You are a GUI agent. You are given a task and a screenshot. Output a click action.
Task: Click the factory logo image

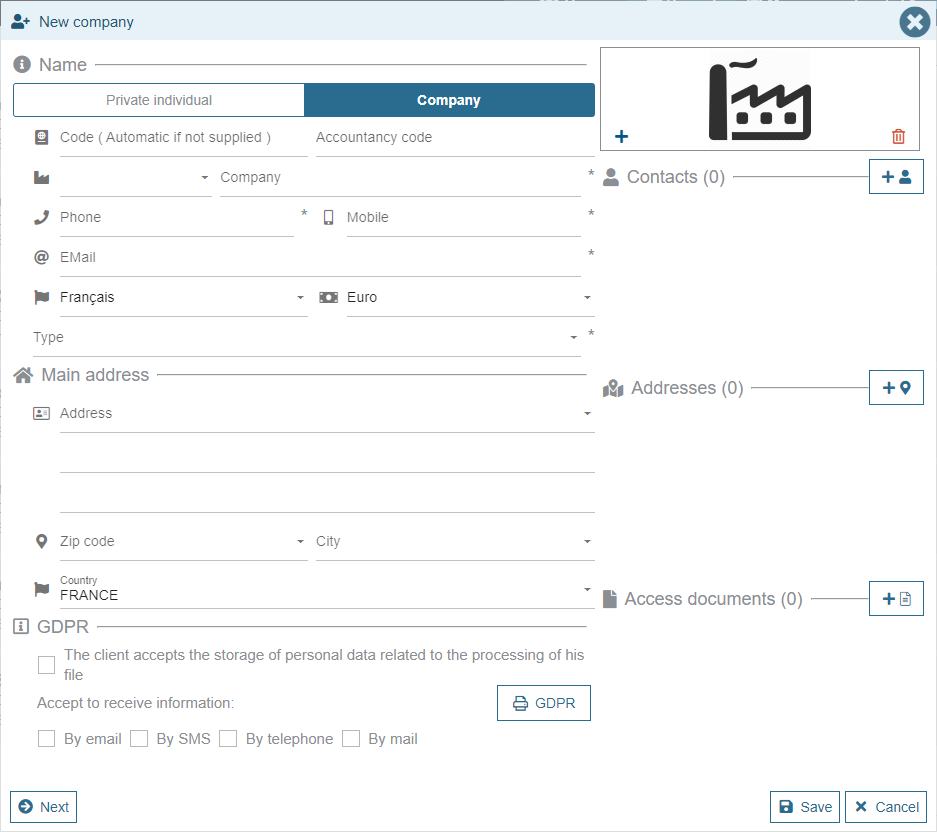(759, 102)
